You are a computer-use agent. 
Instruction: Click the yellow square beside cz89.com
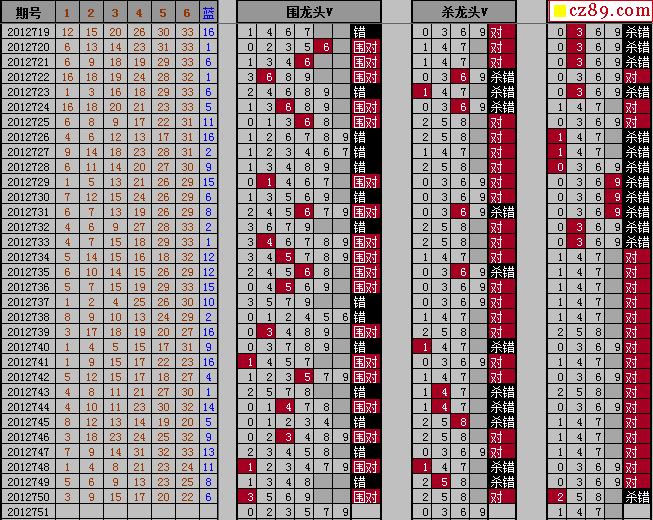(x=561, y=11)
